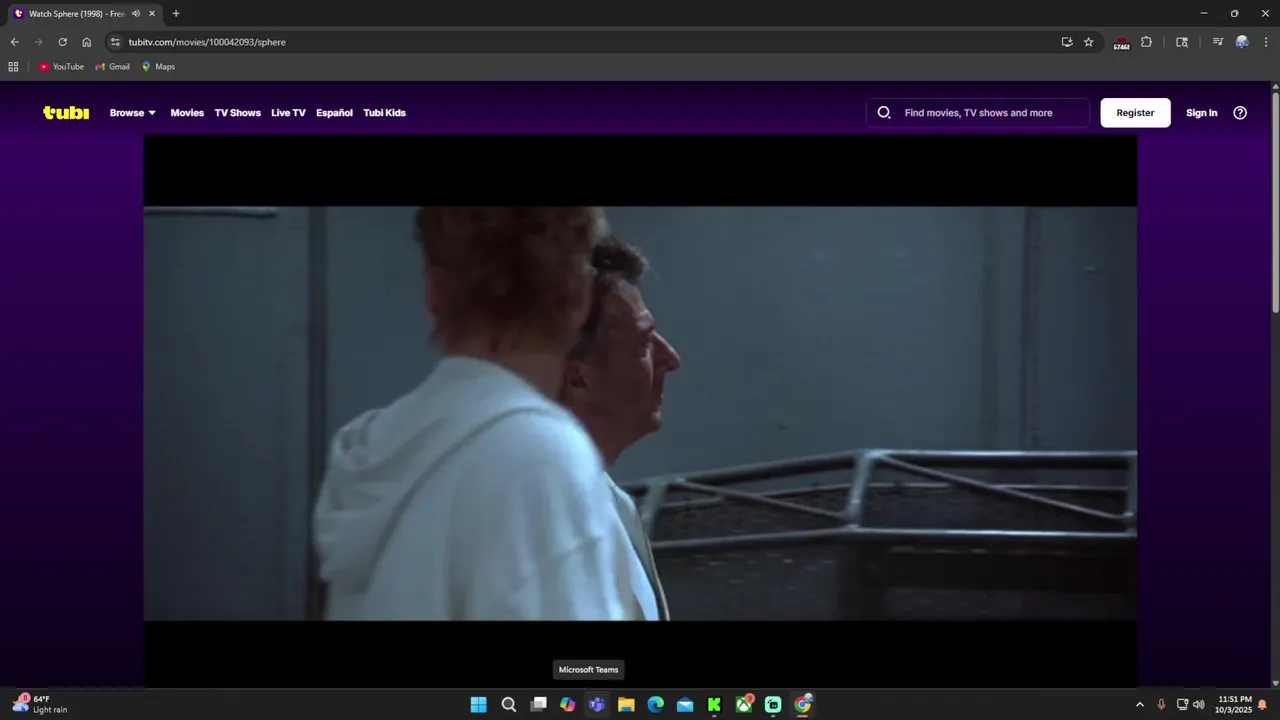
Task: Click the search magnifier icon on Tubi
Action: point(884,113)
